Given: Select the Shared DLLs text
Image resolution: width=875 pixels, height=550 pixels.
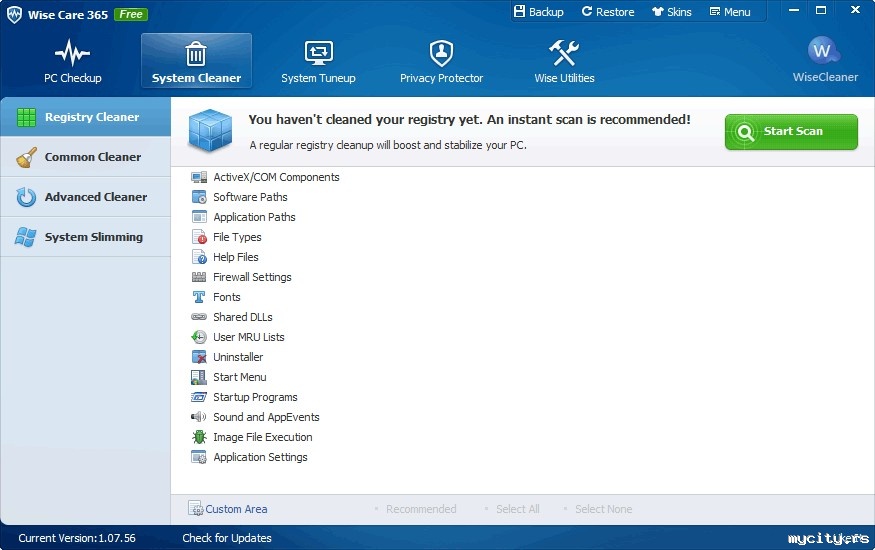Looking at the screenshot, I should [243, 317].
